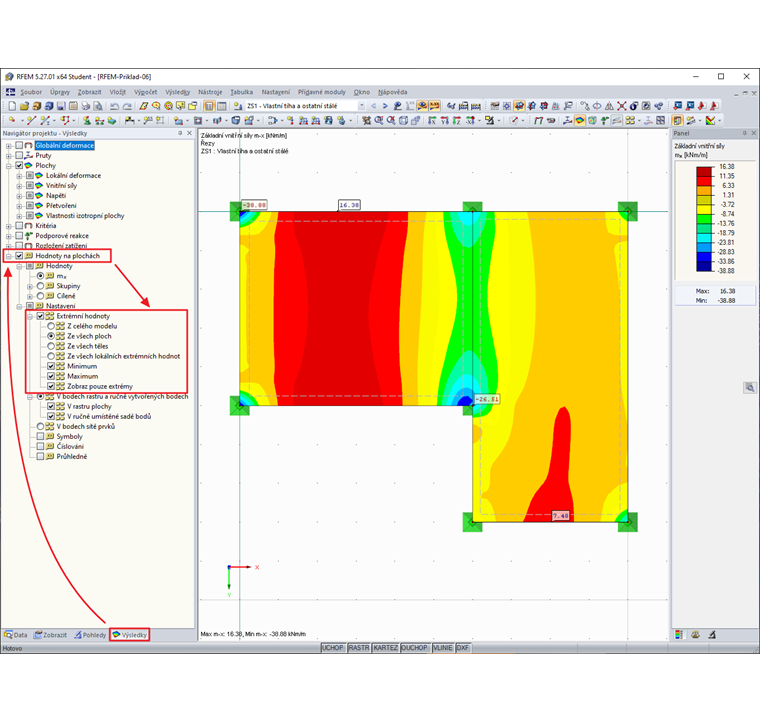Expand the Globální deformace tree node

point(9,145)
